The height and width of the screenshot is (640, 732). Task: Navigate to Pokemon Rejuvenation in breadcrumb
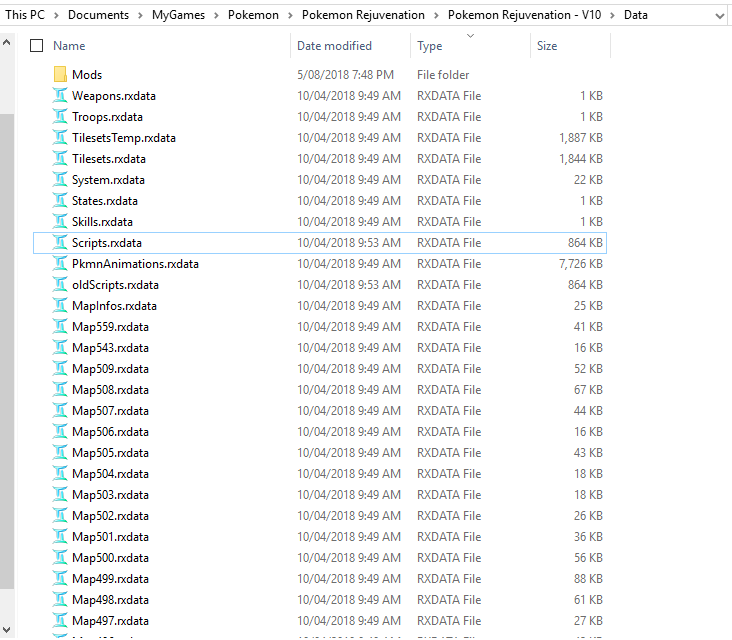tap(362, 15)
